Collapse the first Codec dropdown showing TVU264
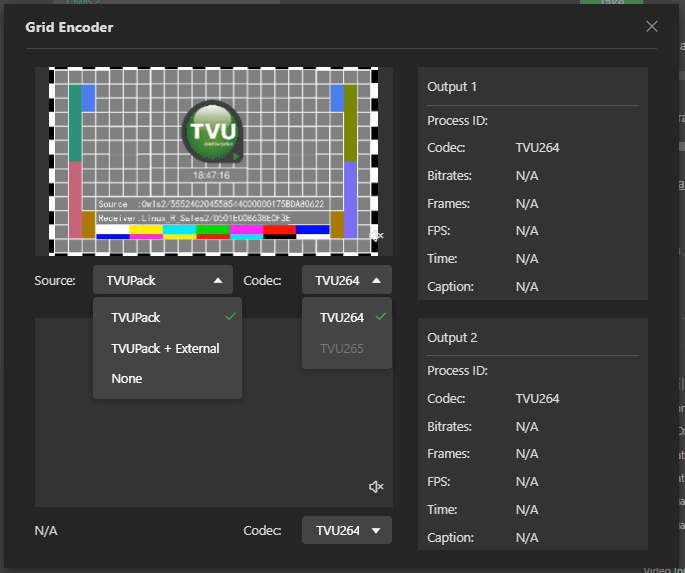 click(346, 280)
